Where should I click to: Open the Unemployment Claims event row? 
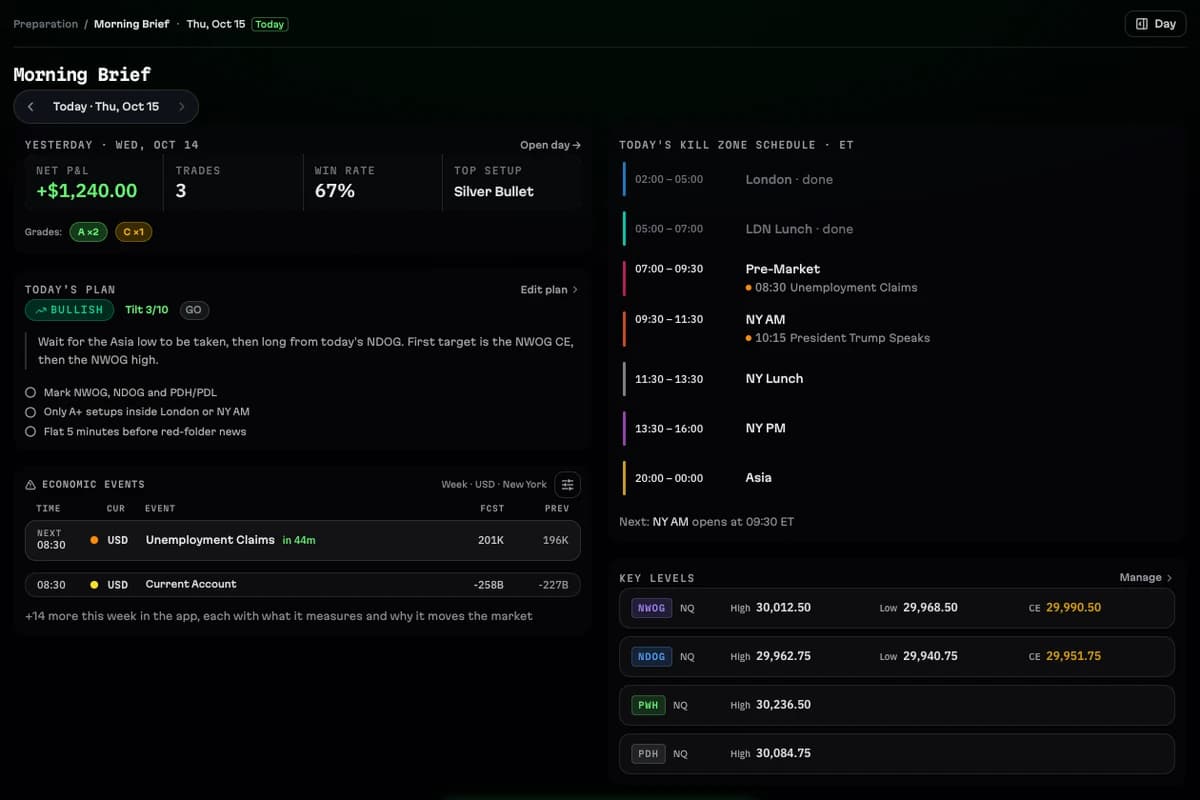[x=302, y=540]
